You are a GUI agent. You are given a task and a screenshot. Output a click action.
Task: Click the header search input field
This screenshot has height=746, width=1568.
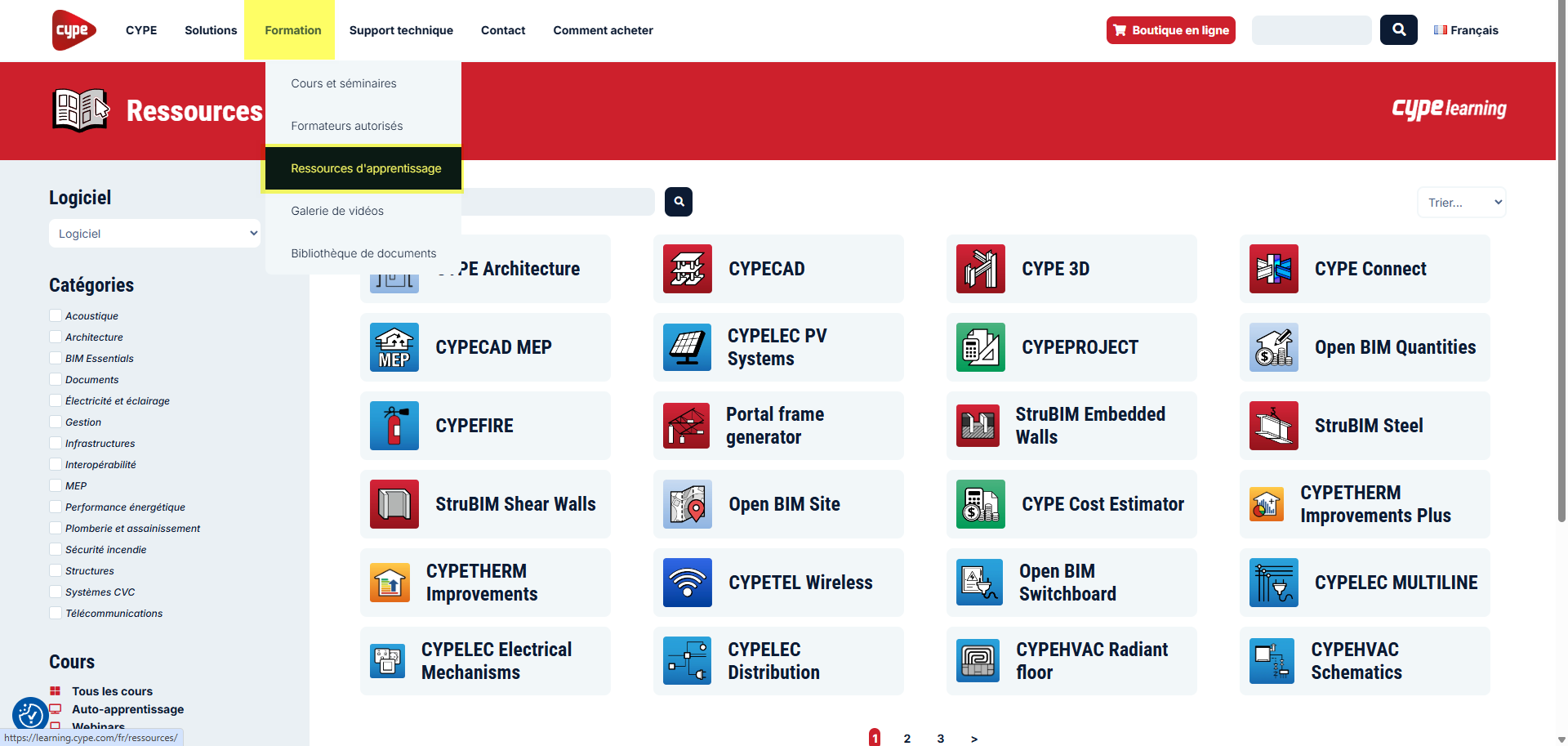(1312, 30)
